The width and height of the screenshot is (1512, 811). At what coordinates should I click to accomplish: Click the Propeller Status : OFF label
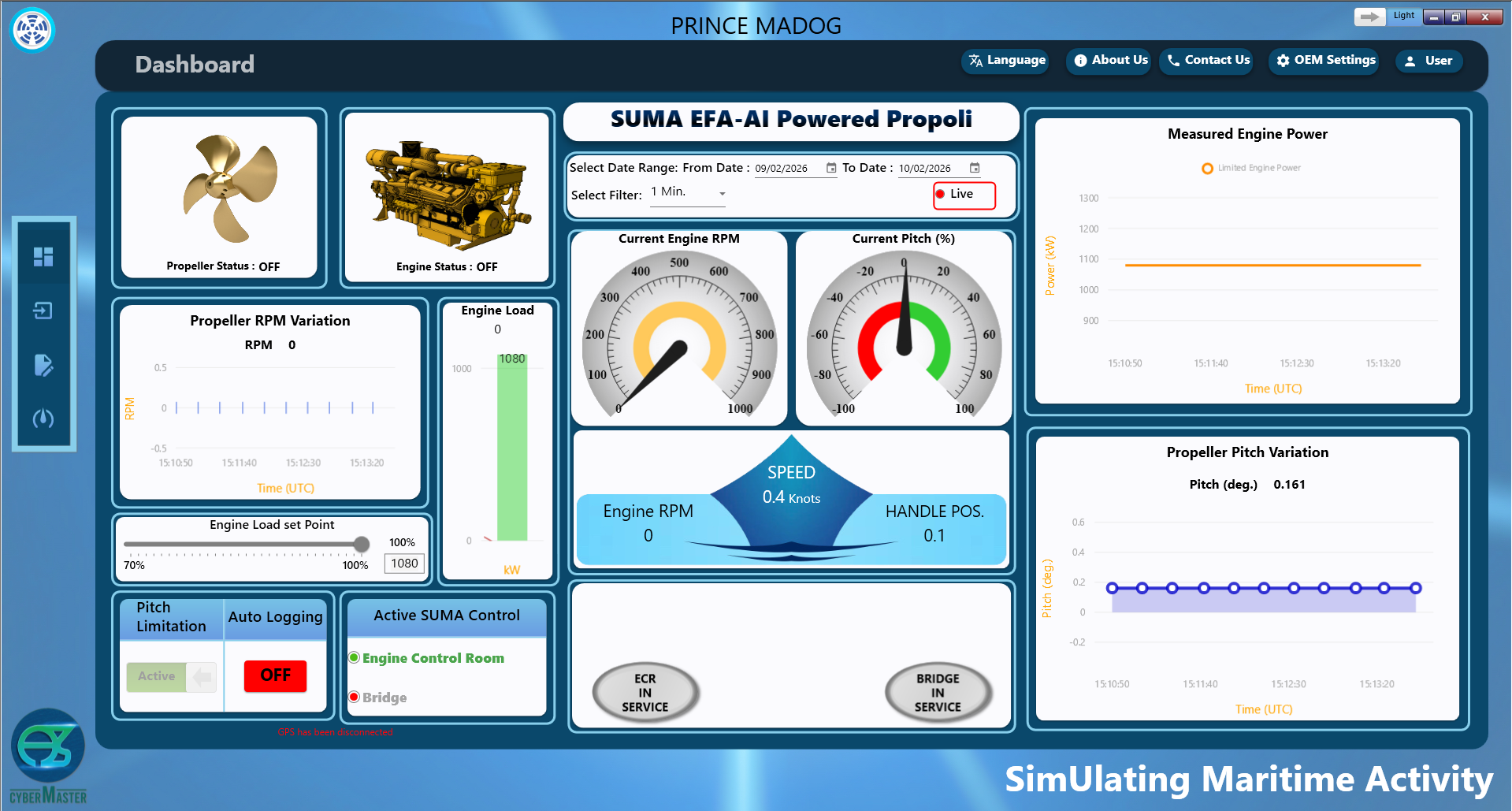(223, 266)
